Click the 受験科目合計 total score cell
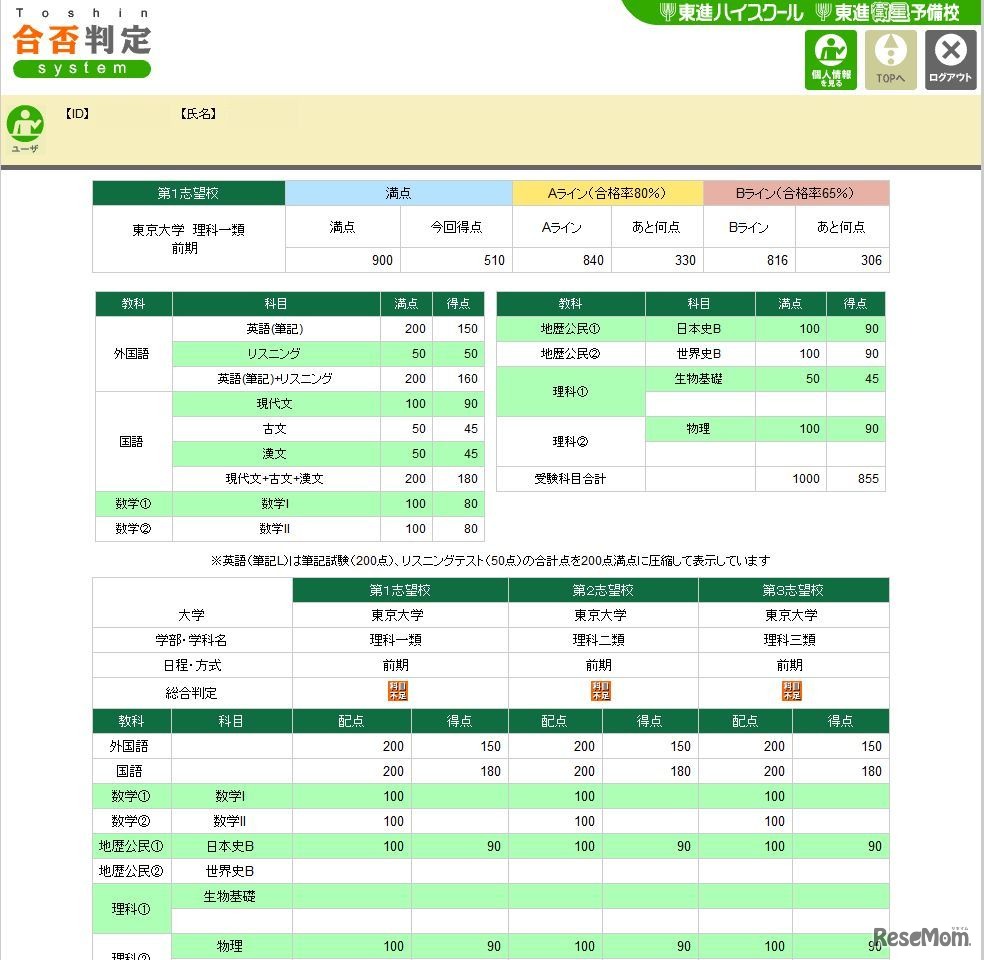 tap(569, 478)
